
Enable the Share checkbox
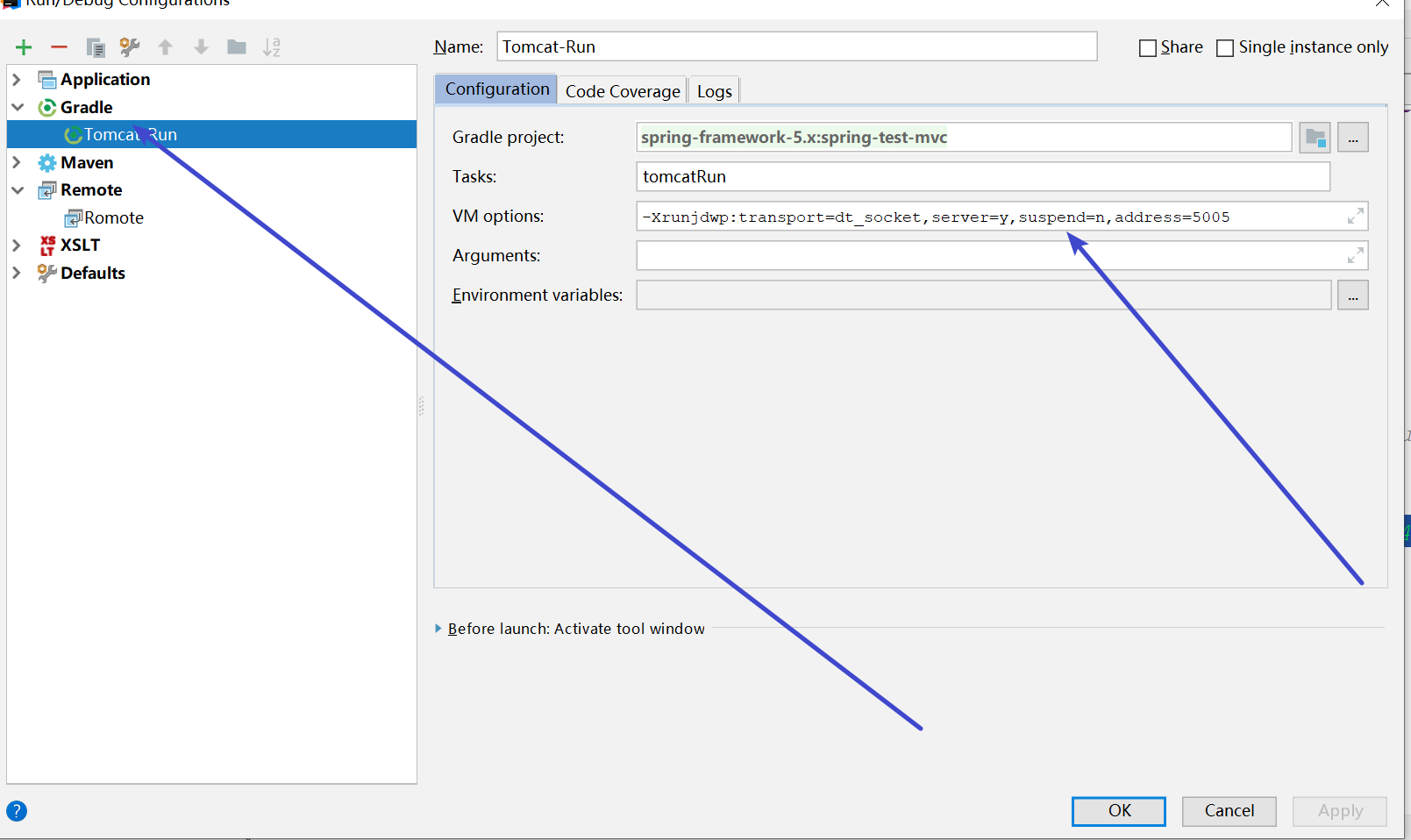1147,48
